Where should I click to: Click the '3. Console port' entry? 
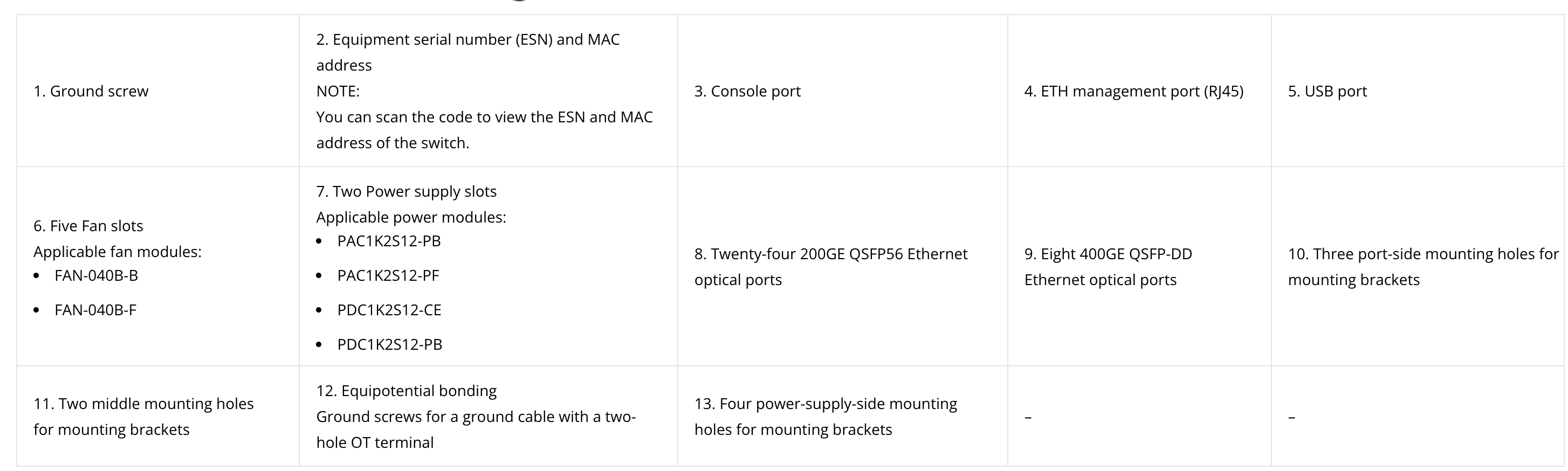[747, 91]
